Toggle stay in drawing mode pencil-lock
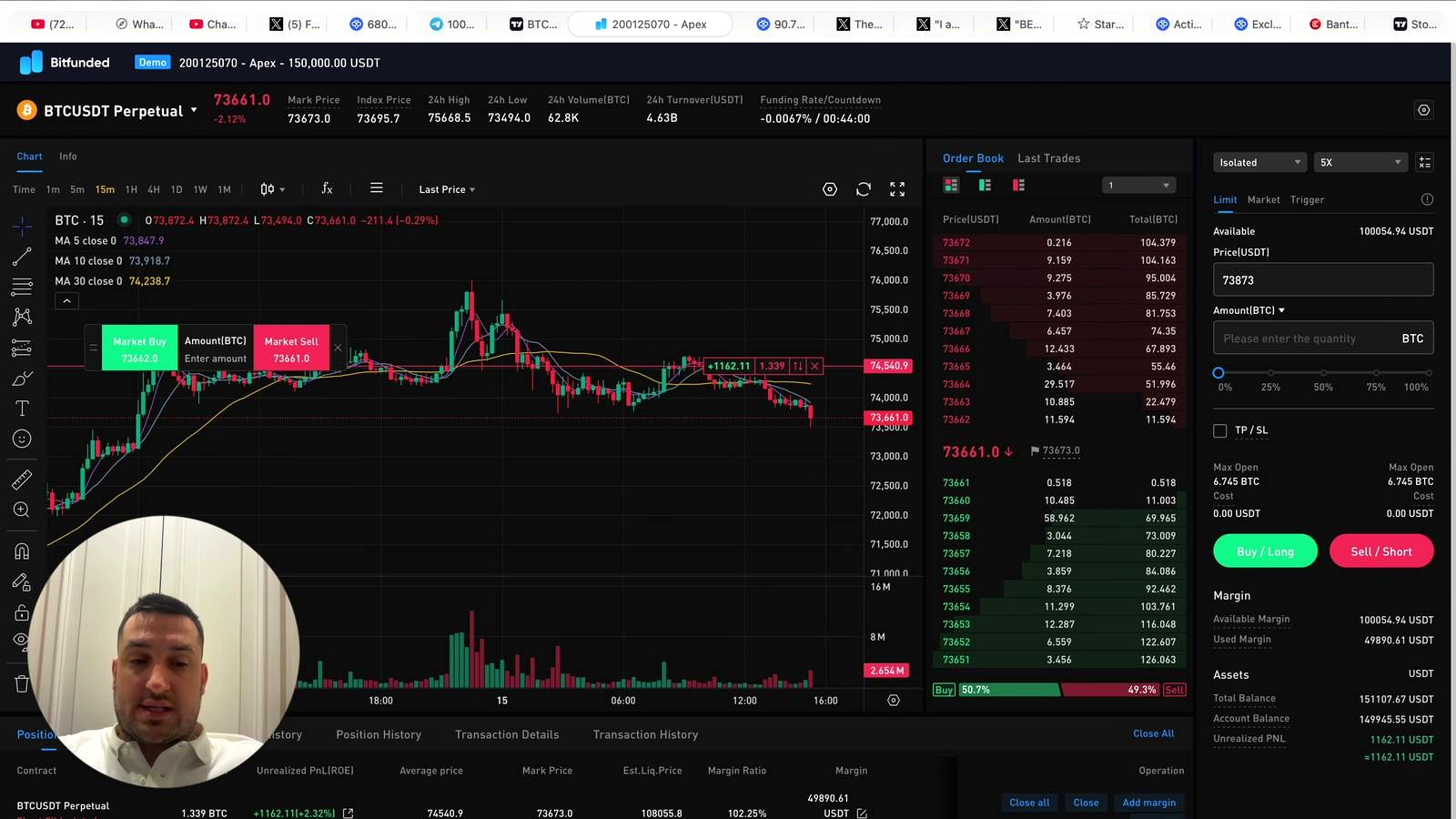The width and height of the screenshot is (1456, 819). click(22, 581)
